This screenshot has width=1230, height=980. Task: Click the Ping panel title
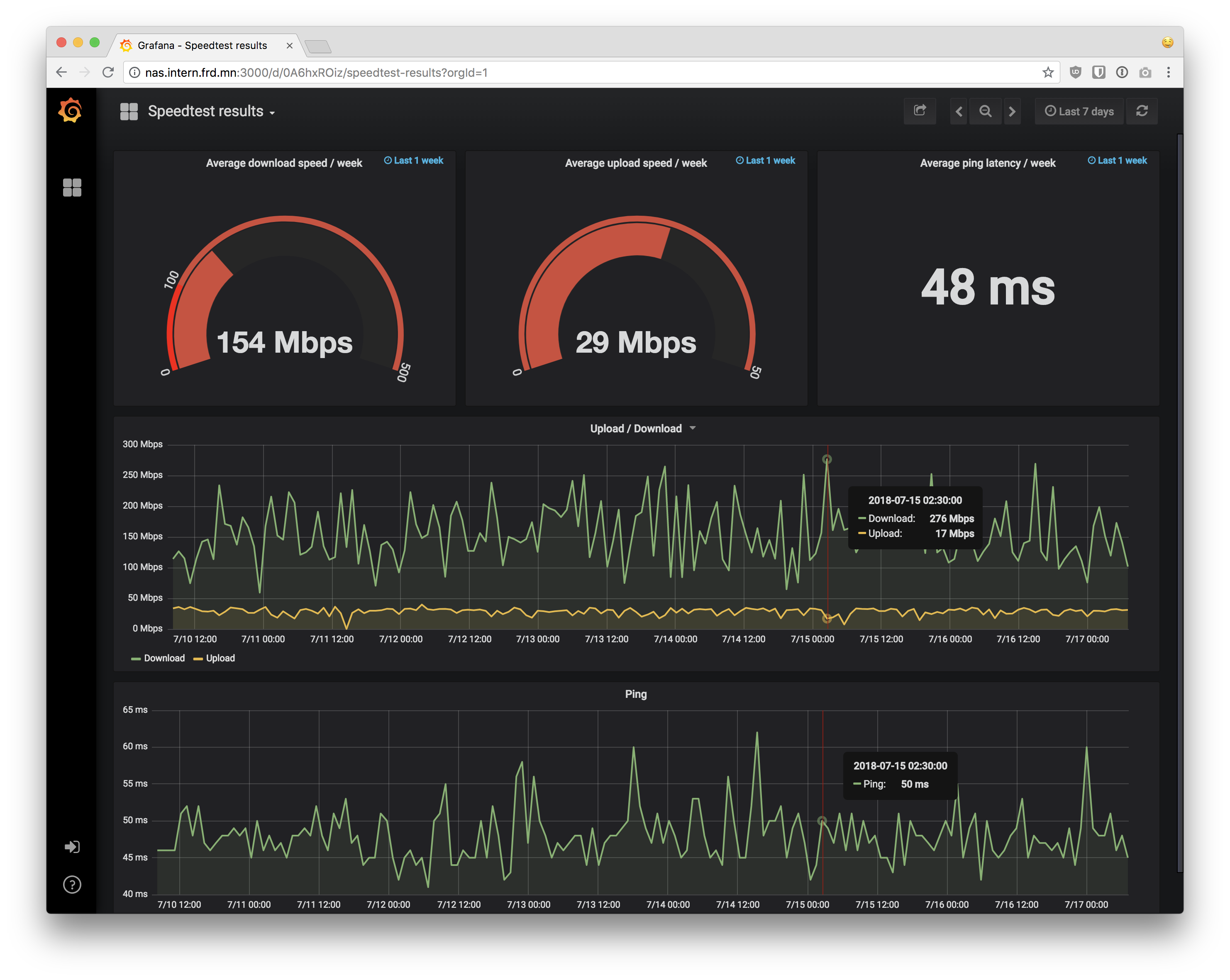[635, 694]
